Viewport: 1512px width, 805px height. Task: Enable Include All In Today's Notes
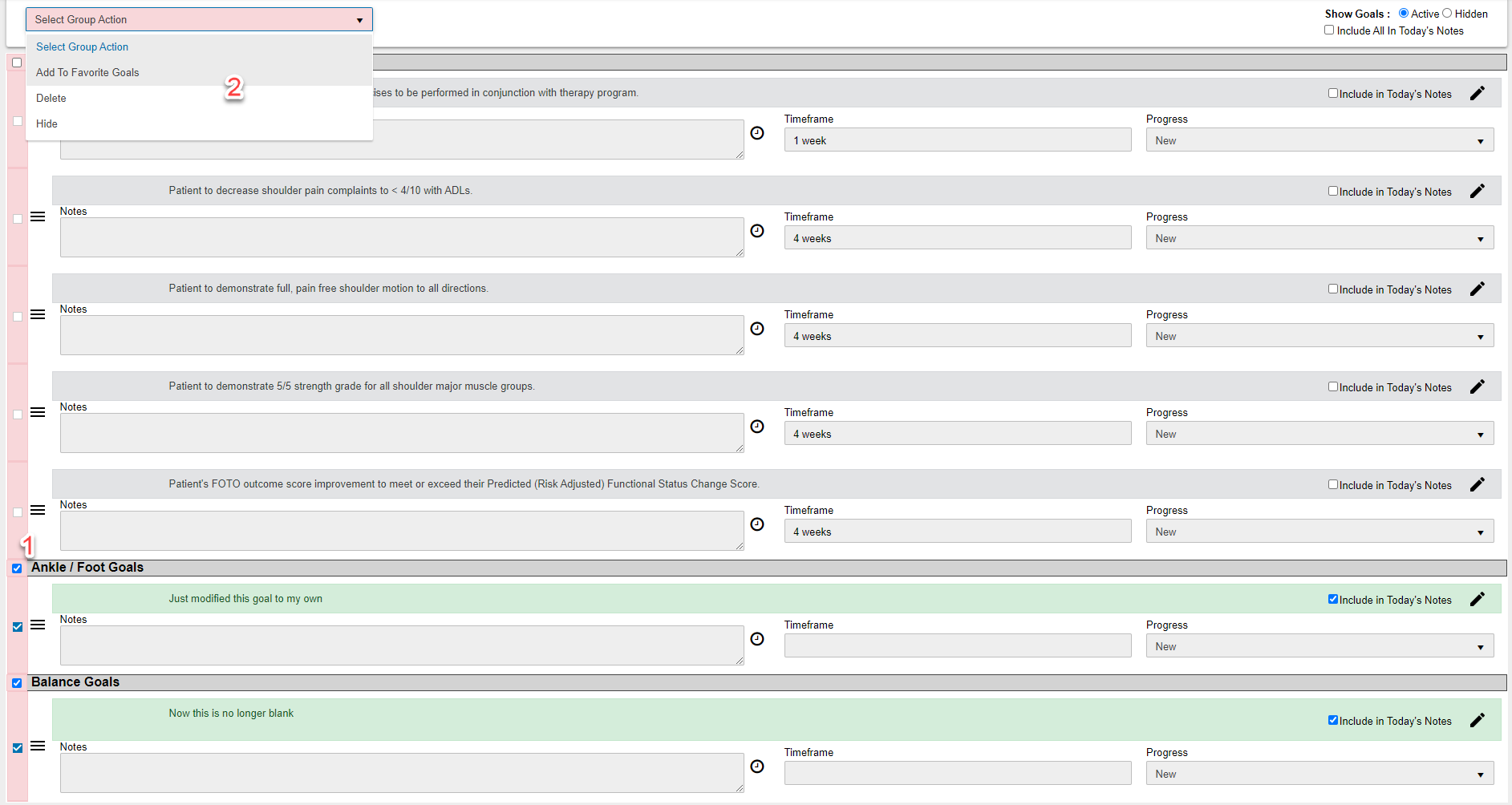click(1329, 30)
